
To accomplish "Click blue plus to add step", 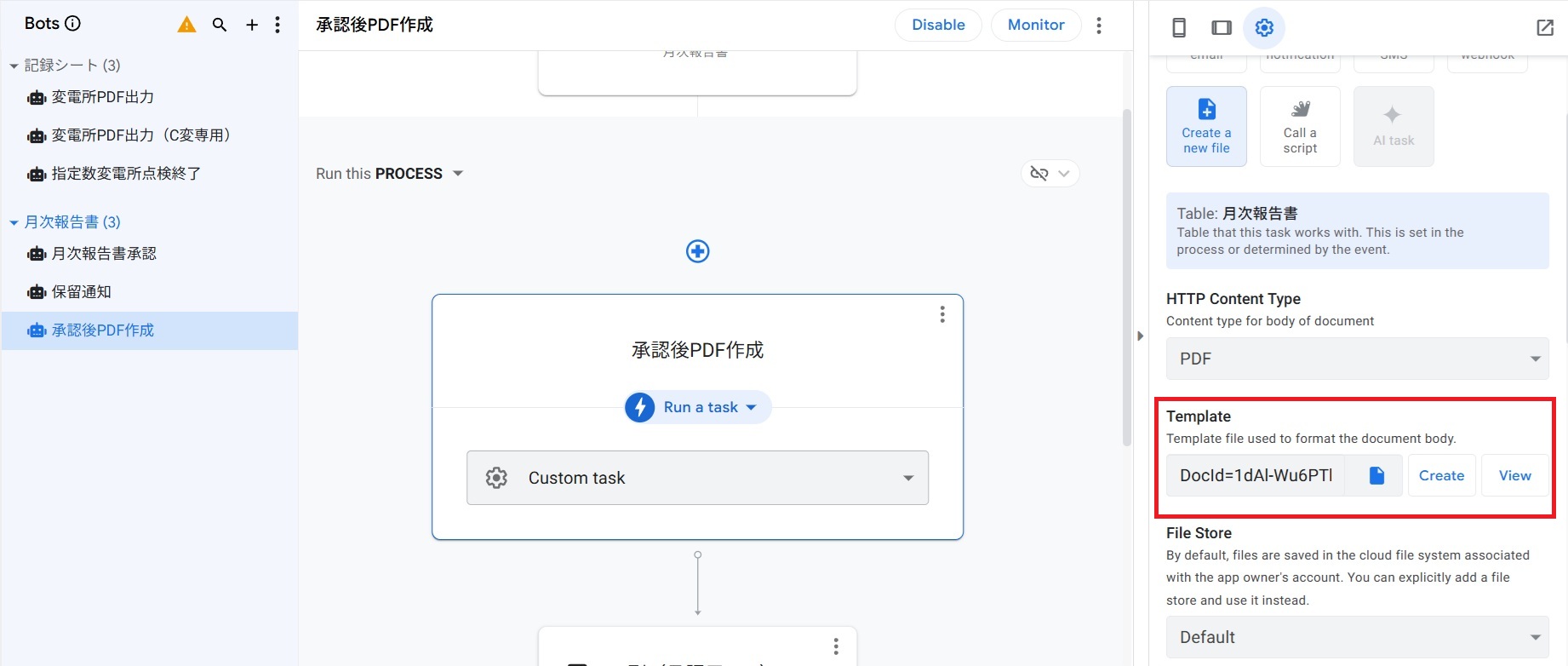I will 698,251.
